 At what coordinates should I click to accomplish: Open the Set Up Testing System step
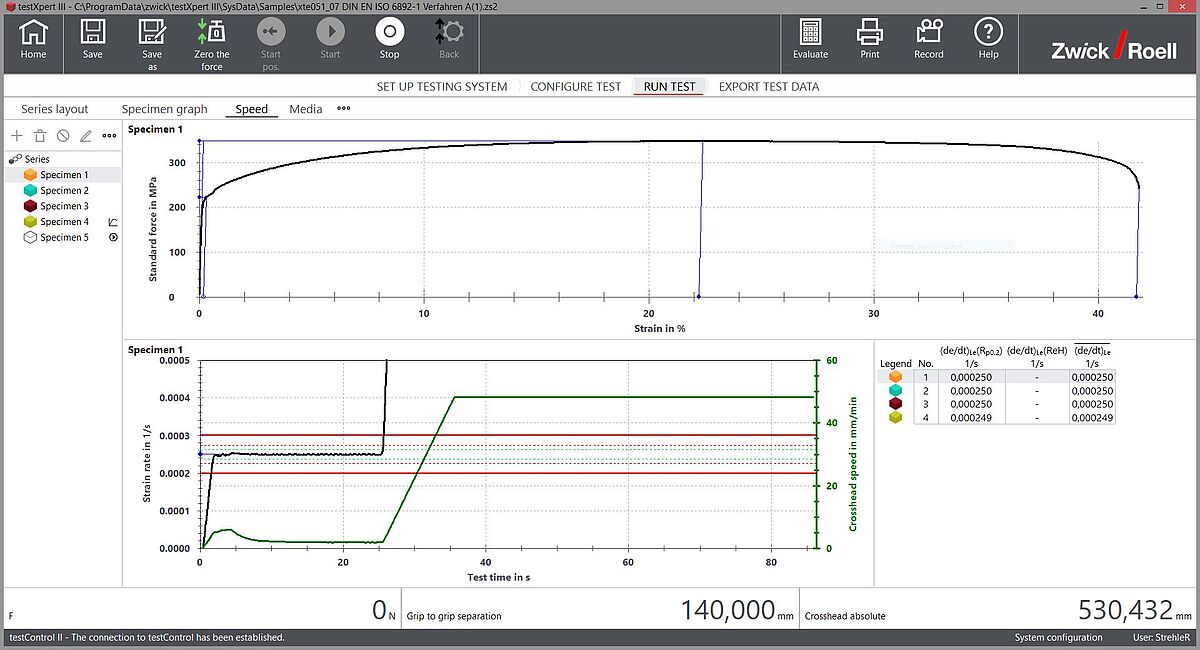tap(442, 87)
